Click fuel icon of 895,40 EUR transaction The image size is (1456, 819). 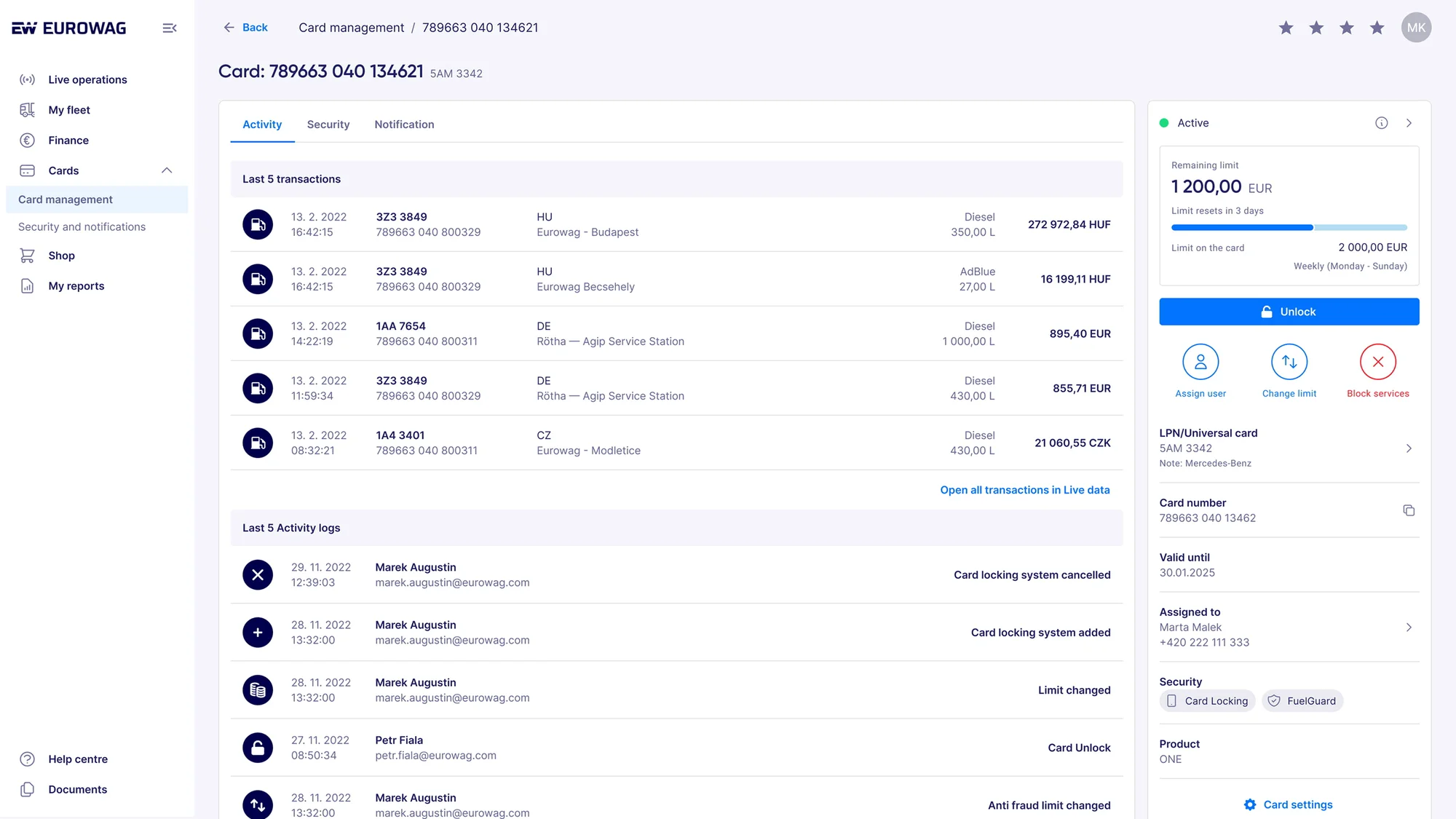point(258,333)
